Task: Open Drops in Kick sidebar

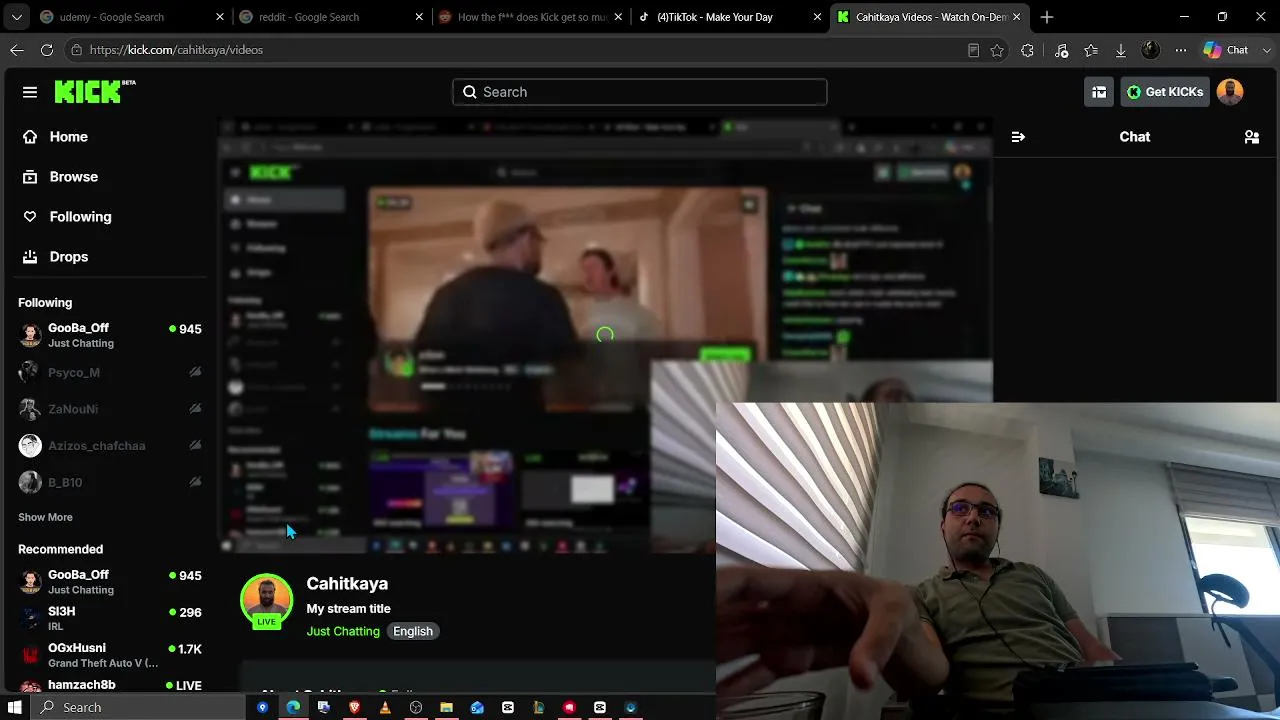Action: point(108,257)
